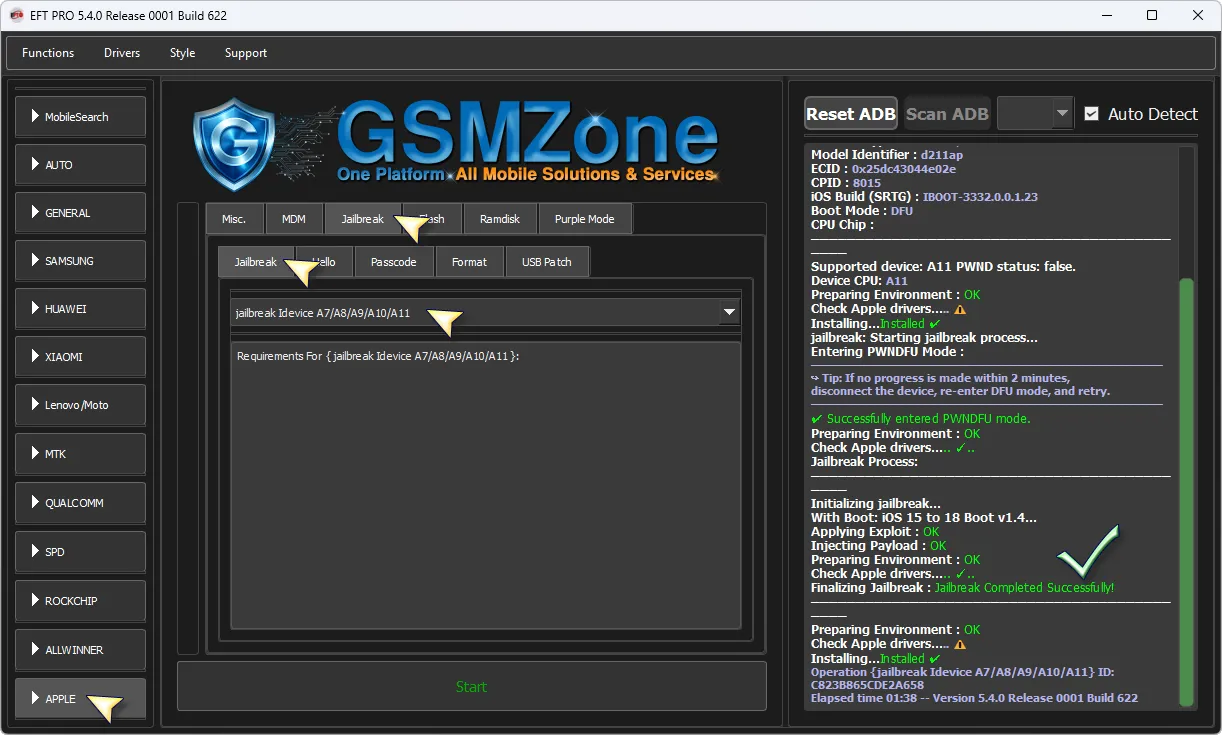Open the jailbreak Idevice method dropdown
Screen dimensions: 1222x735
pyautogui.click(x=729, y=313)
